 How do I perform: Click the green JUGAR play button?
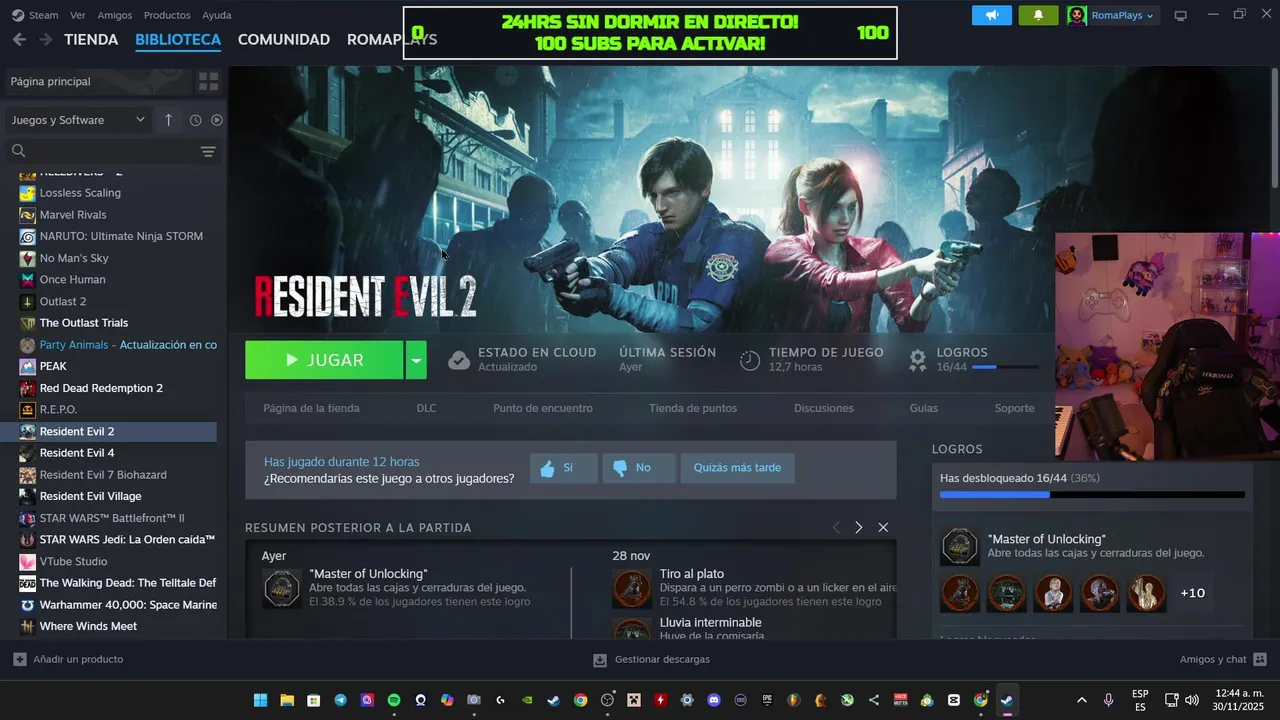click(324, 360)
